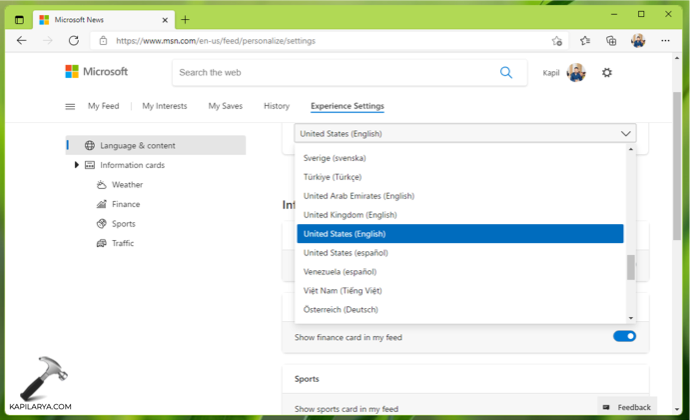This screenshot has height=420, width=690.
Task: Turn off the finance card toggle
Action: (x=624, y=337)
